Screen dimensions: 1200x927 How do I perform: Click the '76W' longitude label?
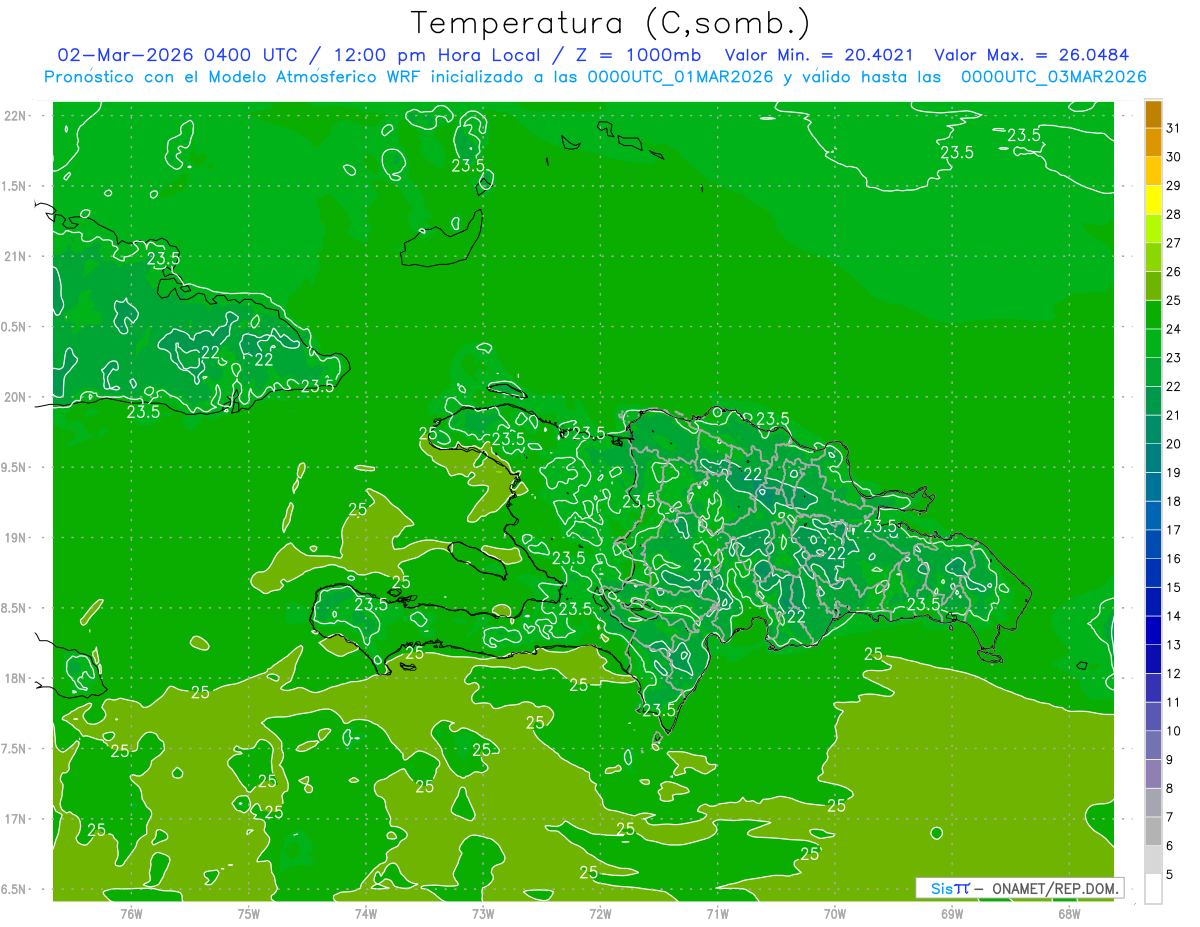point(131,913)
